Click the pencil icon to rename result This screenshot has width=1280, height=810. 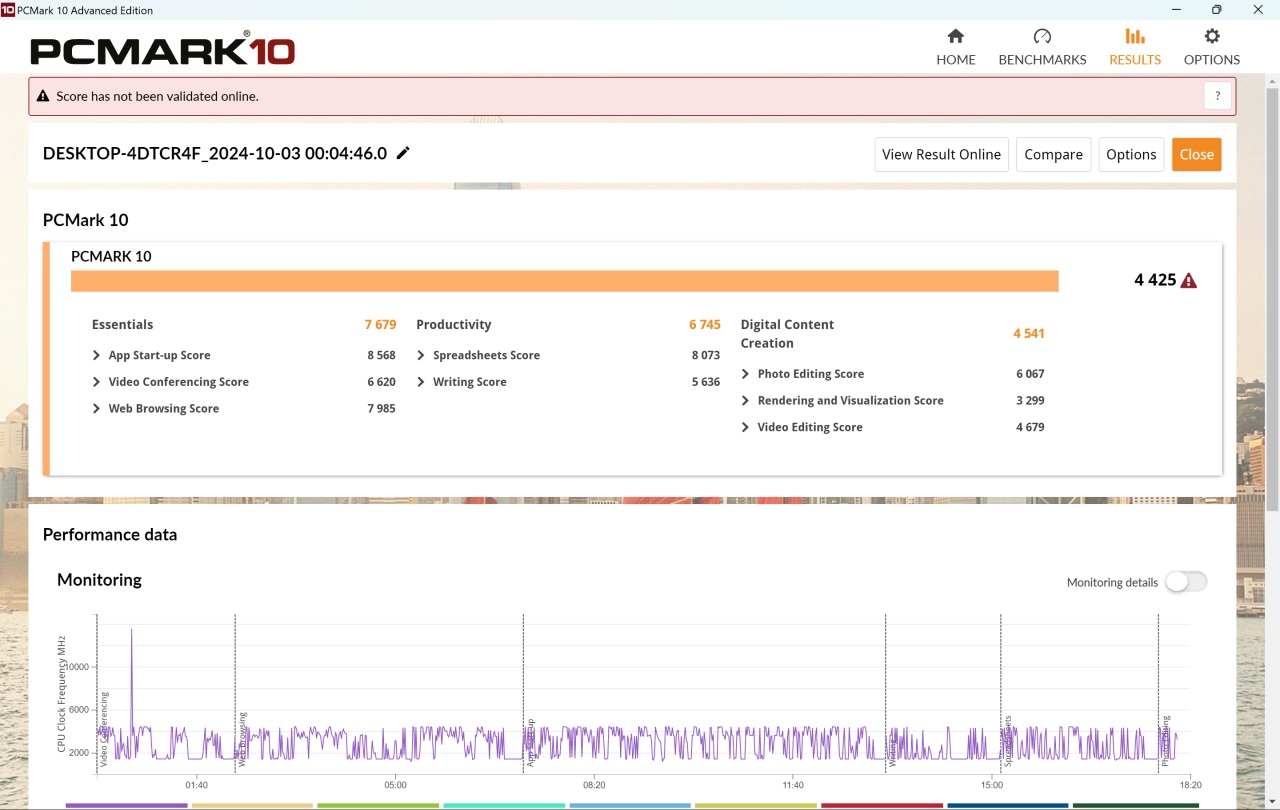(x=403, y=153)
